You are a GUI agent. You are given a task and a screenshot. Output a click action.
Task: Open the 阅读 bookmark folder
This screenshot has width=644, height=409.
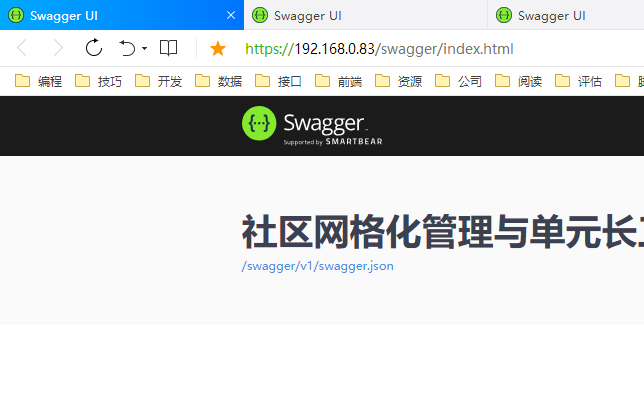click(519, 81)
